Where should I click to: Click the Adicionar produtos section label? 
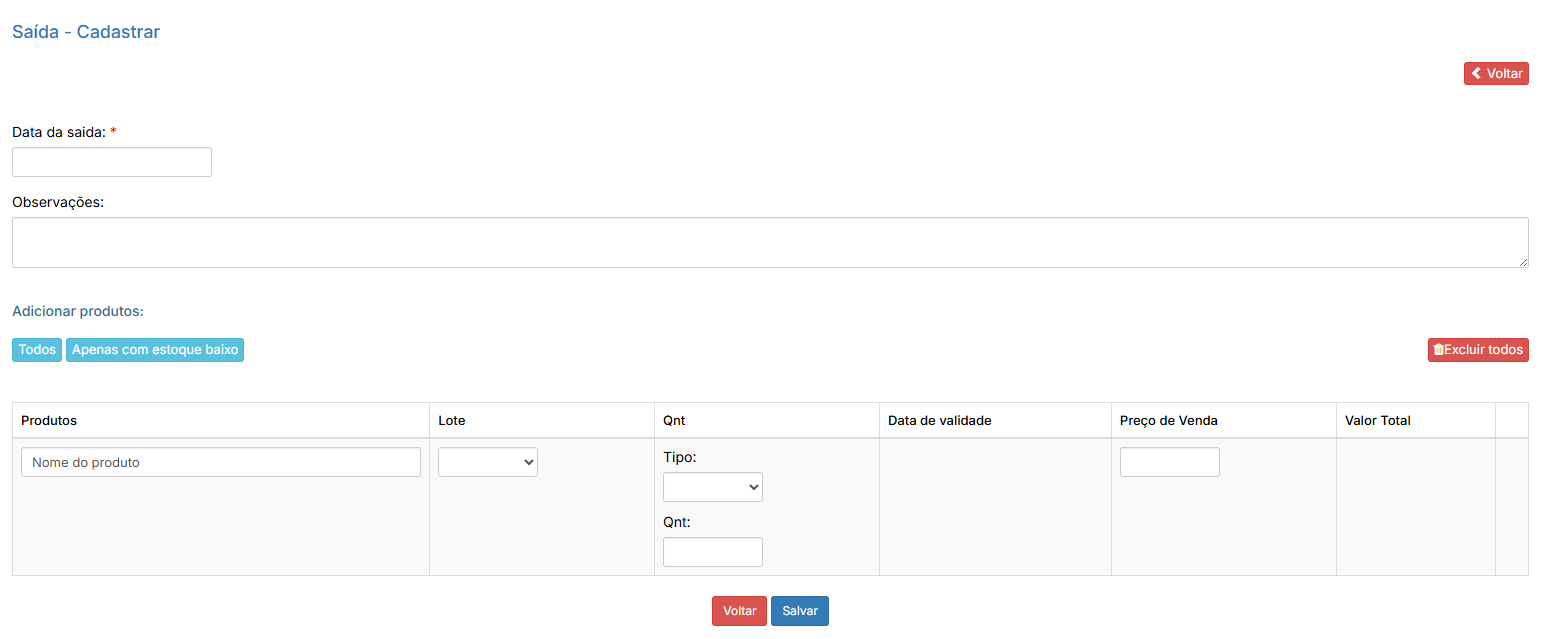click(78, 311)
